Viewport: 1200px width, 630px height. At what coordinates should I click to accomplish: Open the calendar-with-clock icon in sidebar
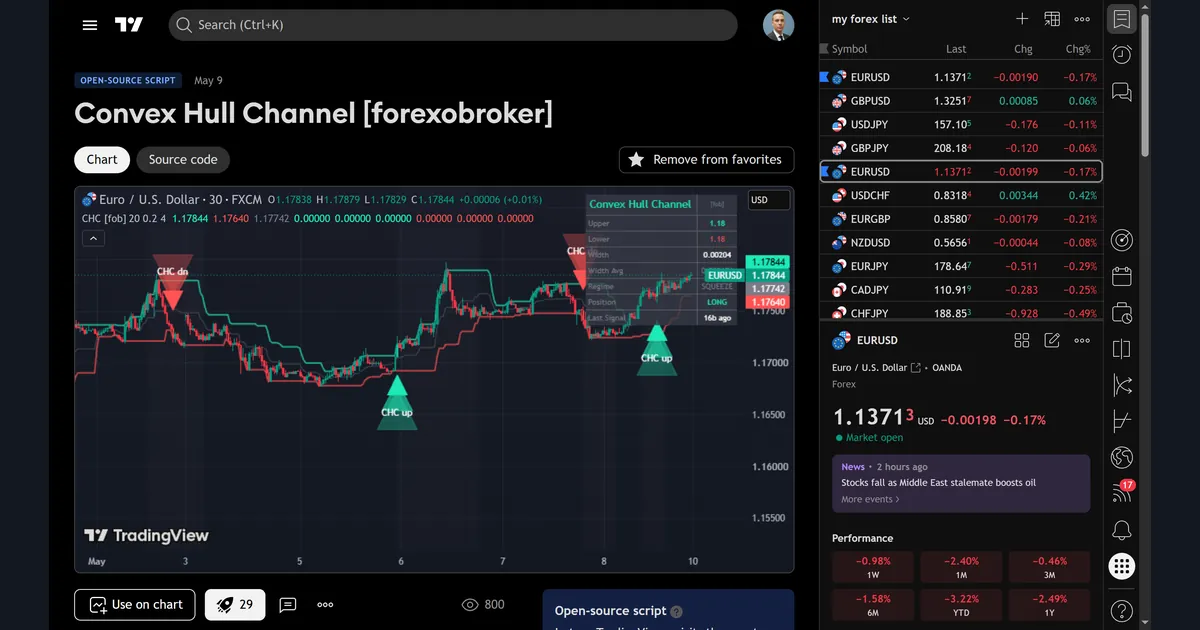pyautogui.click(x=1122, y=313)
